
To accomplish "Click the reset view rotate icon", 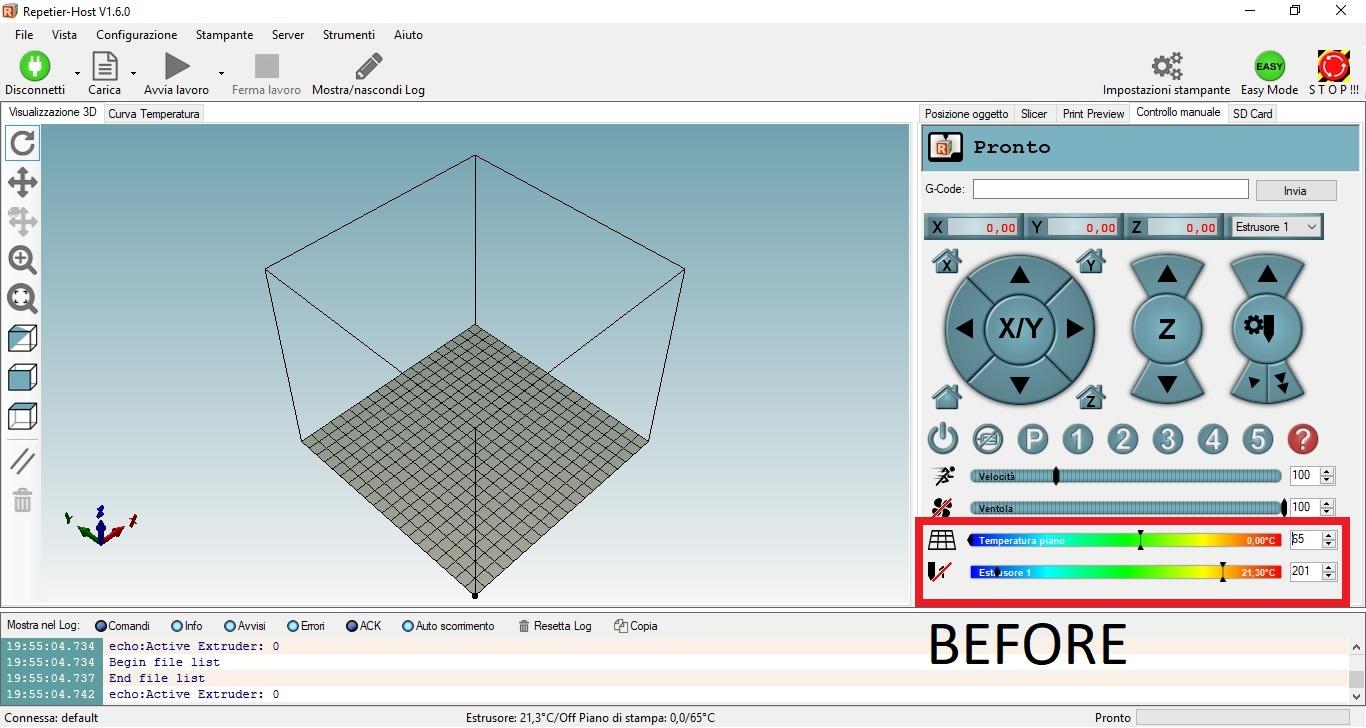I will (x=22, y=144).
